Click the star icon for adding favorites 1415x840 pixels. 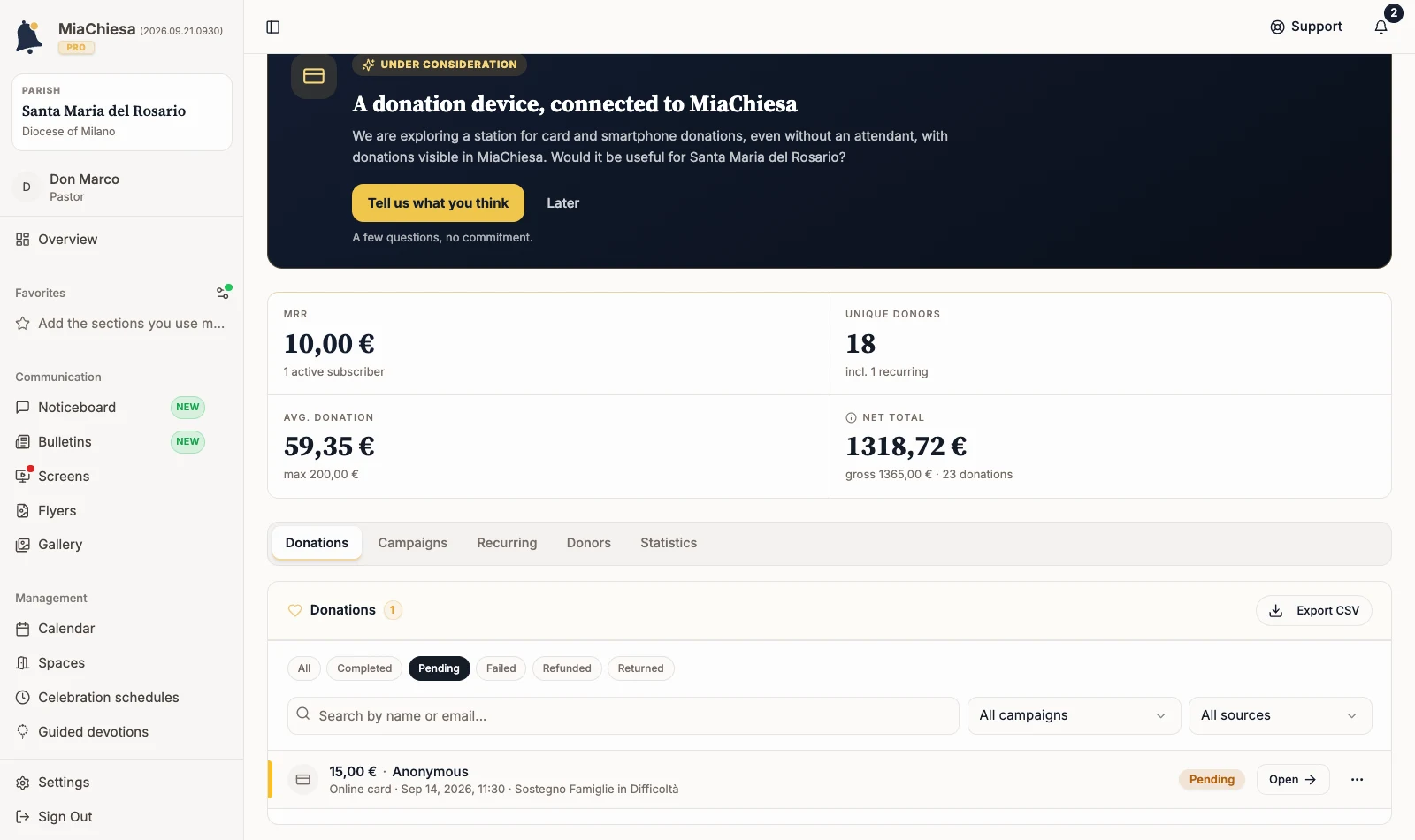(x=23, y=324)
